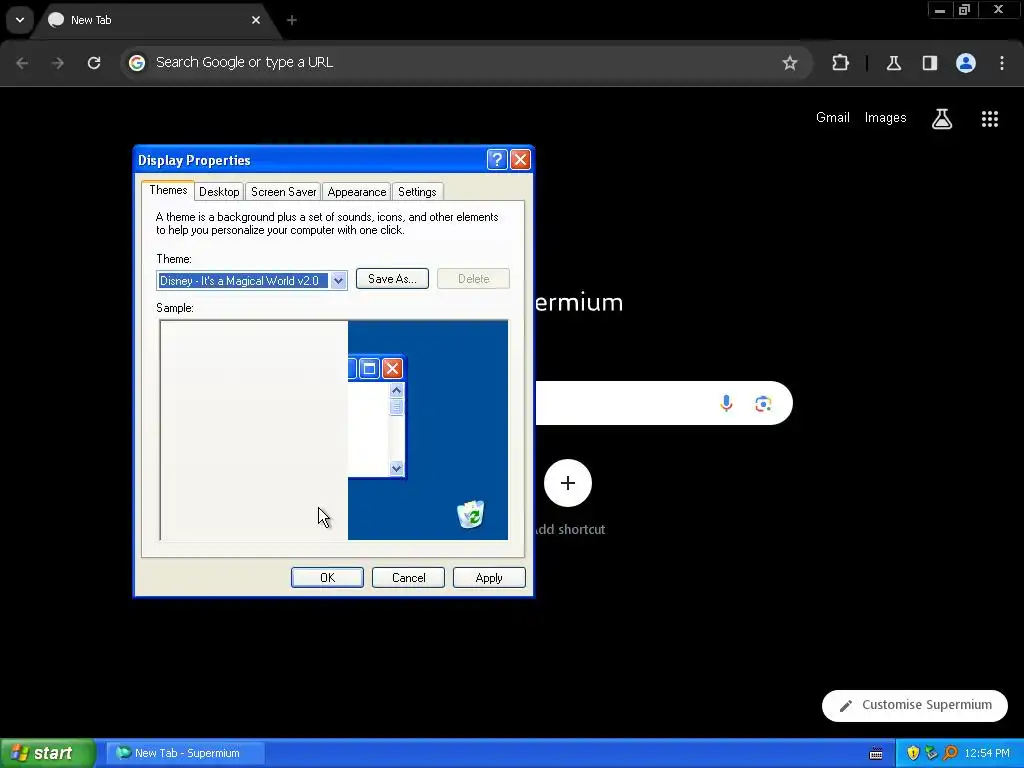
Task: Click the Search Labs flask on page
Action: point(942,118)
